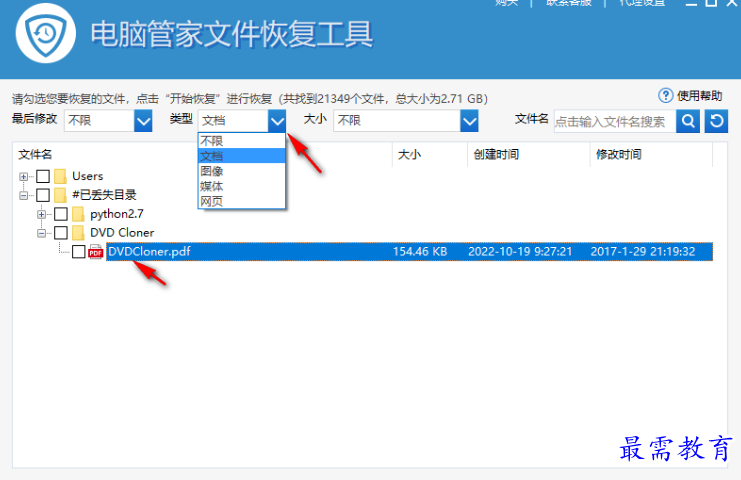Click the Users folder icon
The width and height of the screenshot is (741, 480).
point(60,176)
